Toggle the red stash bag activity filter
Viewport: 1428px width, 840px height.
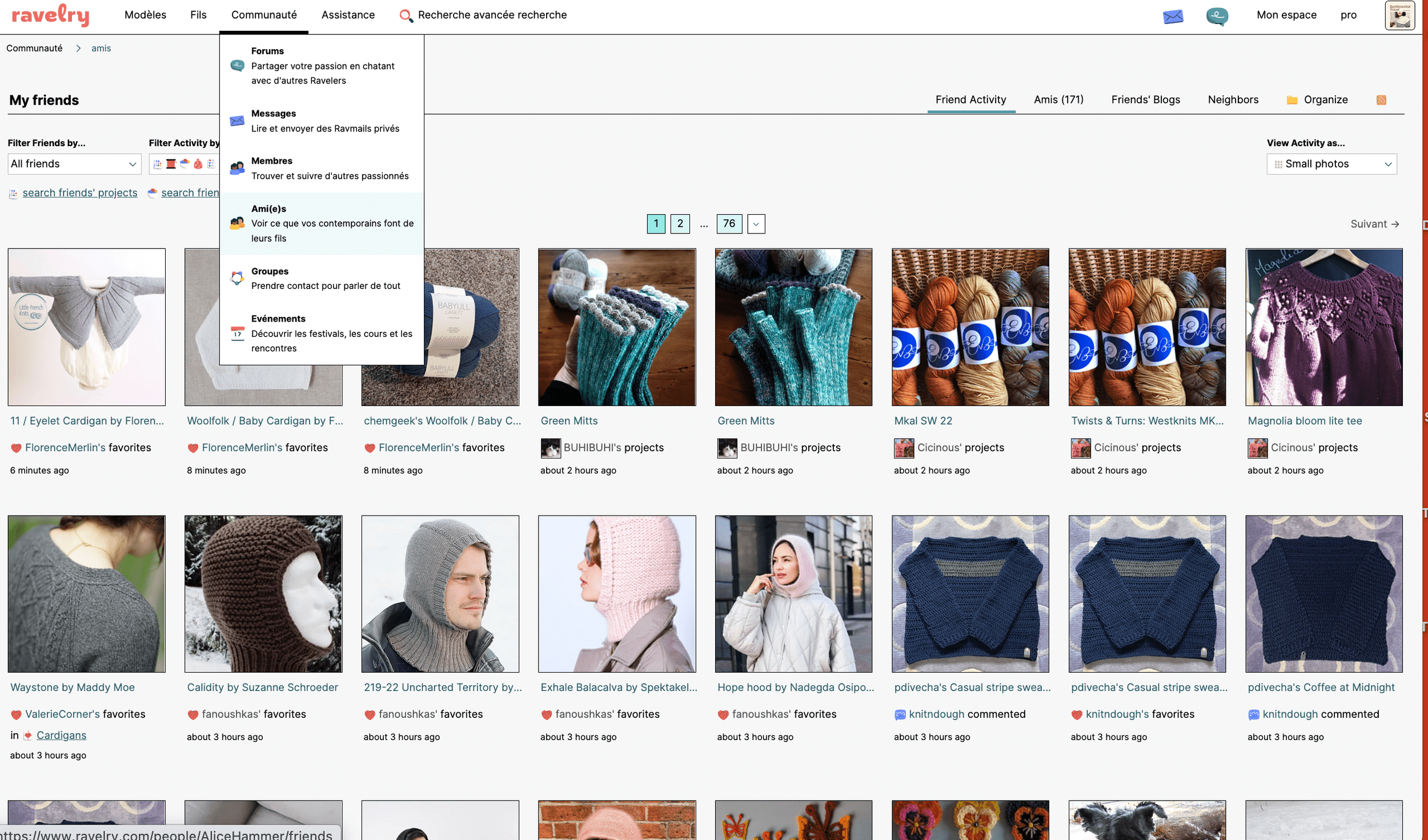point(198,164)
